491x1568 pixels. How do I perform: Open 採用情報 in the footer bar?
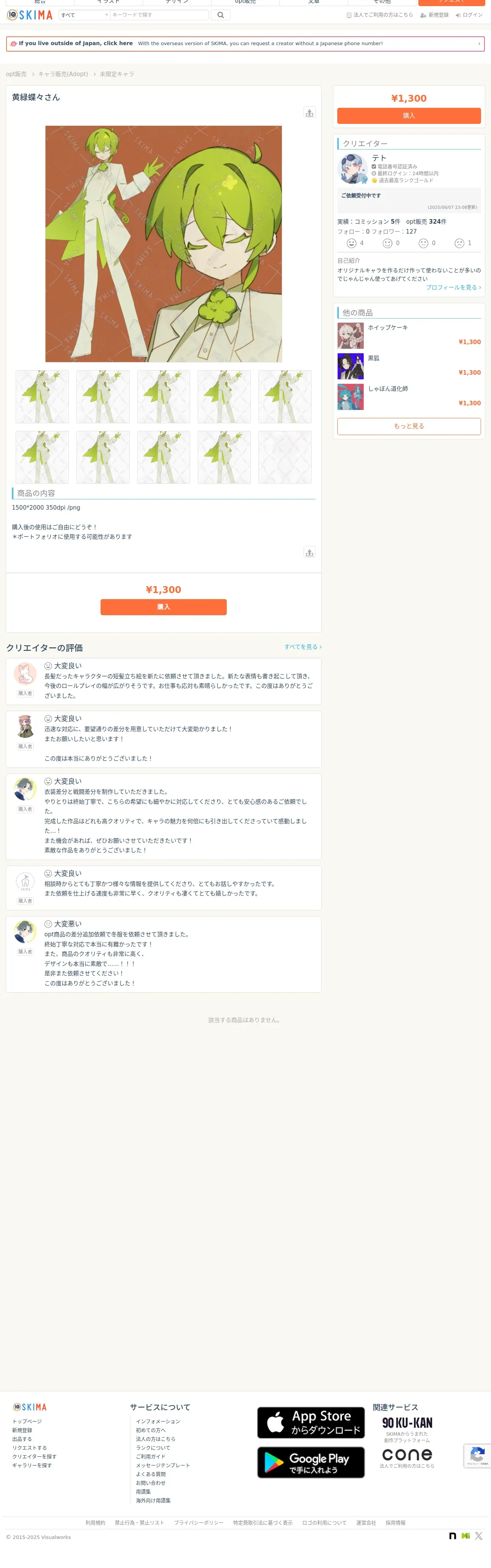pos(395,1523)
